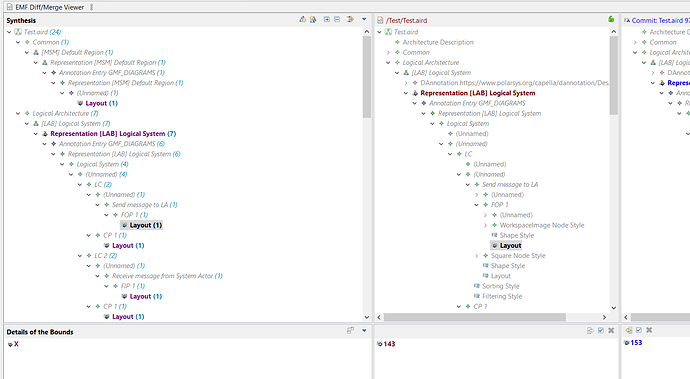Toggle the checkmark icon above value 153
The image size is (690, 379).
(639, 330)
